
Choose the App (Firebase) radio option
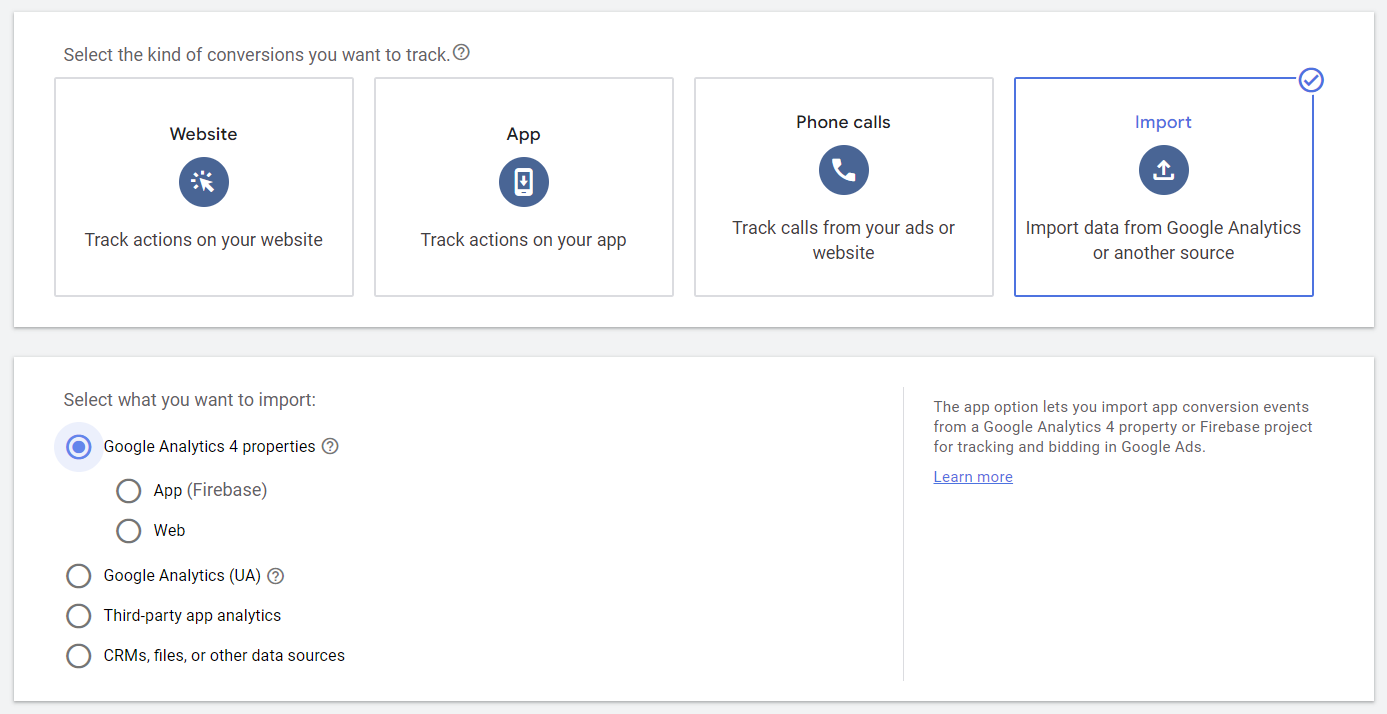click(129, 490)
